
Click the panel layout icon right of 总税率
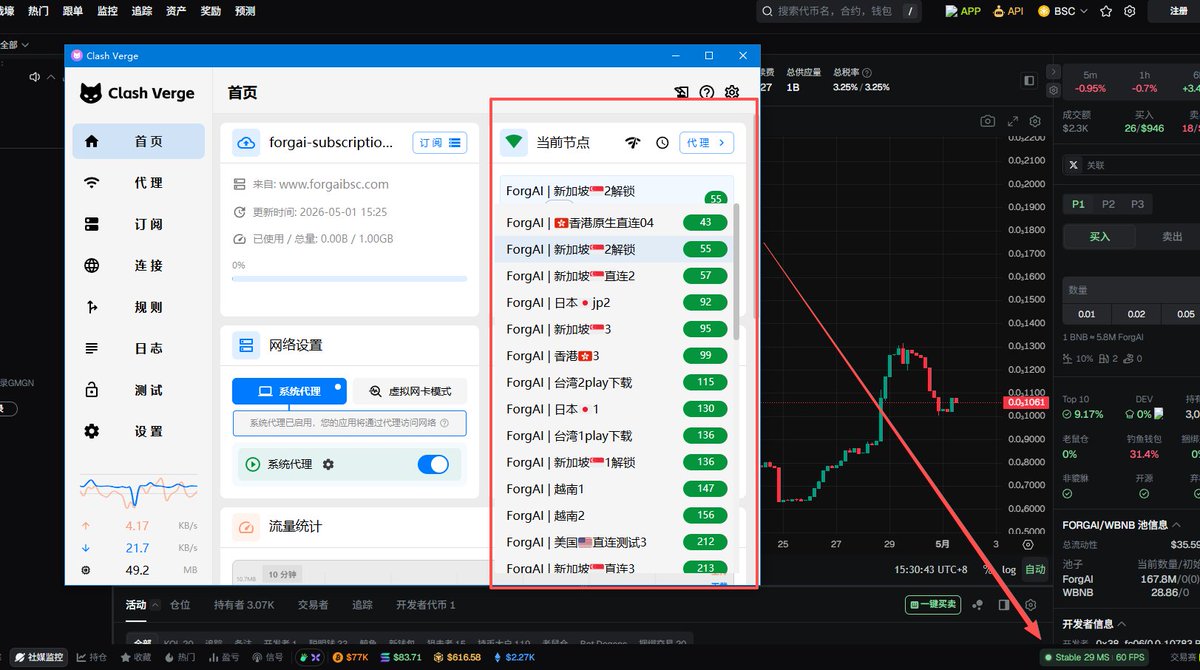point(1029,80)
